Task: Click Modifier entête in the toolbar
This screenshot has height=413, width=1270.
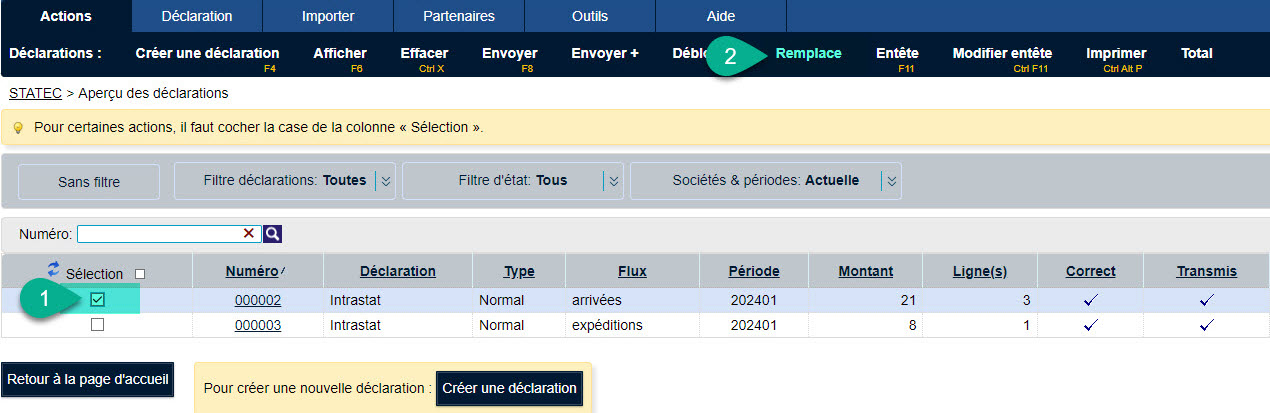Action: [x=1002, y=54]
